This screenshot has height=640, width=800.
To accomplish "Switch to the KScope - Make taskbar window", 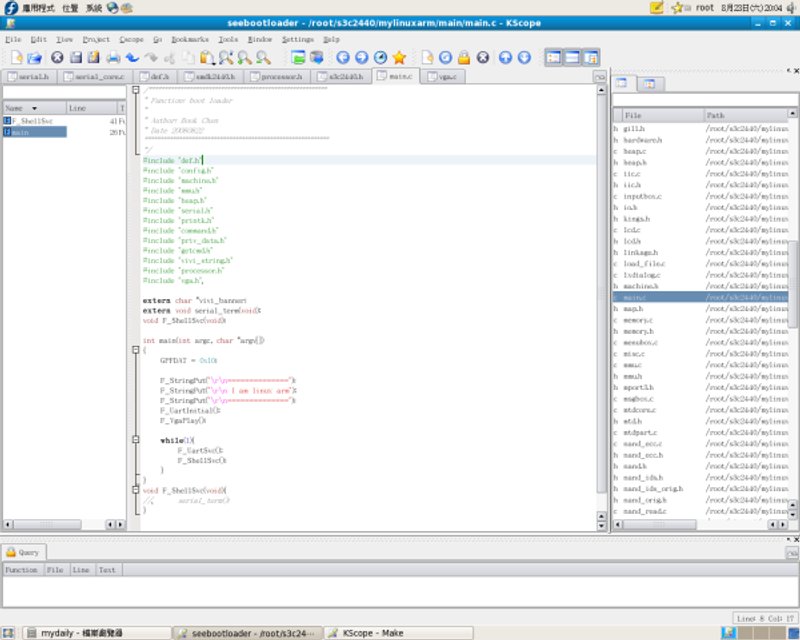I will click(x=399, y=633).
